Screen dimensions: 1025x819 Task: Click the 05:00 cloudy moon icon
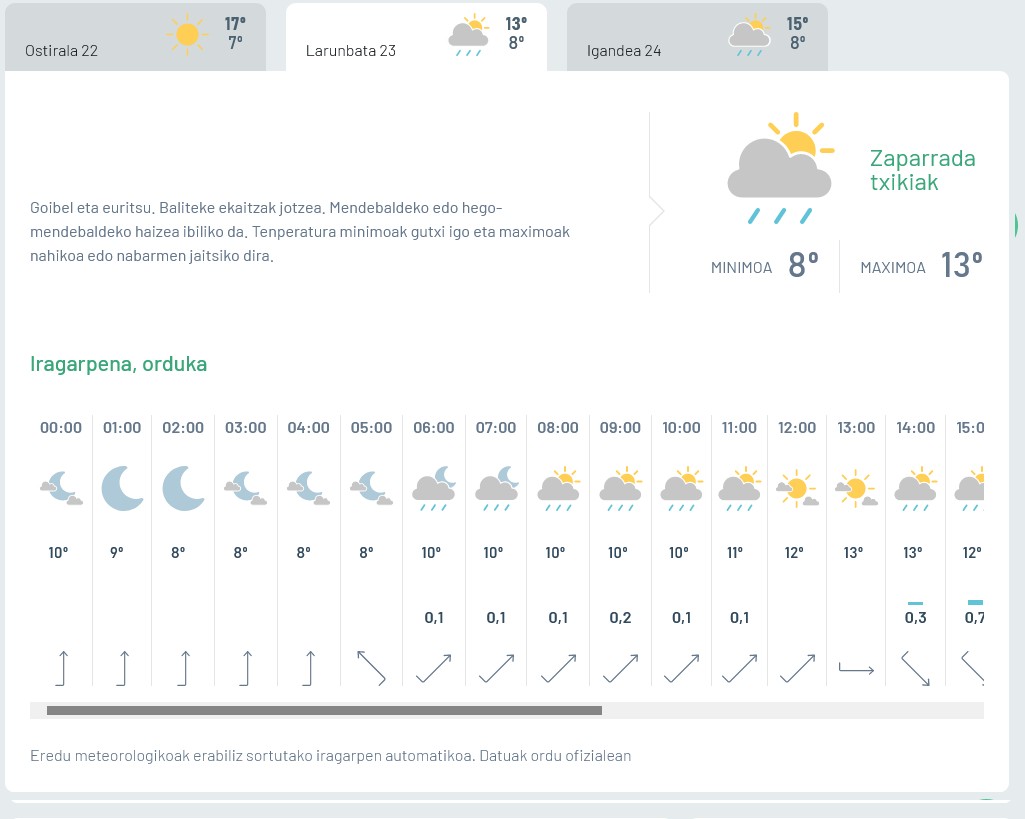371,488
